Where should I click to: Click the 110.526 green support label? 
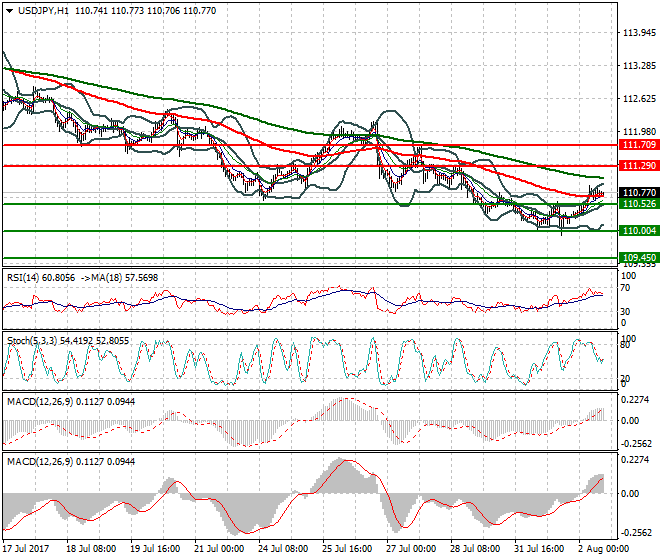click(x=639, y=204)
